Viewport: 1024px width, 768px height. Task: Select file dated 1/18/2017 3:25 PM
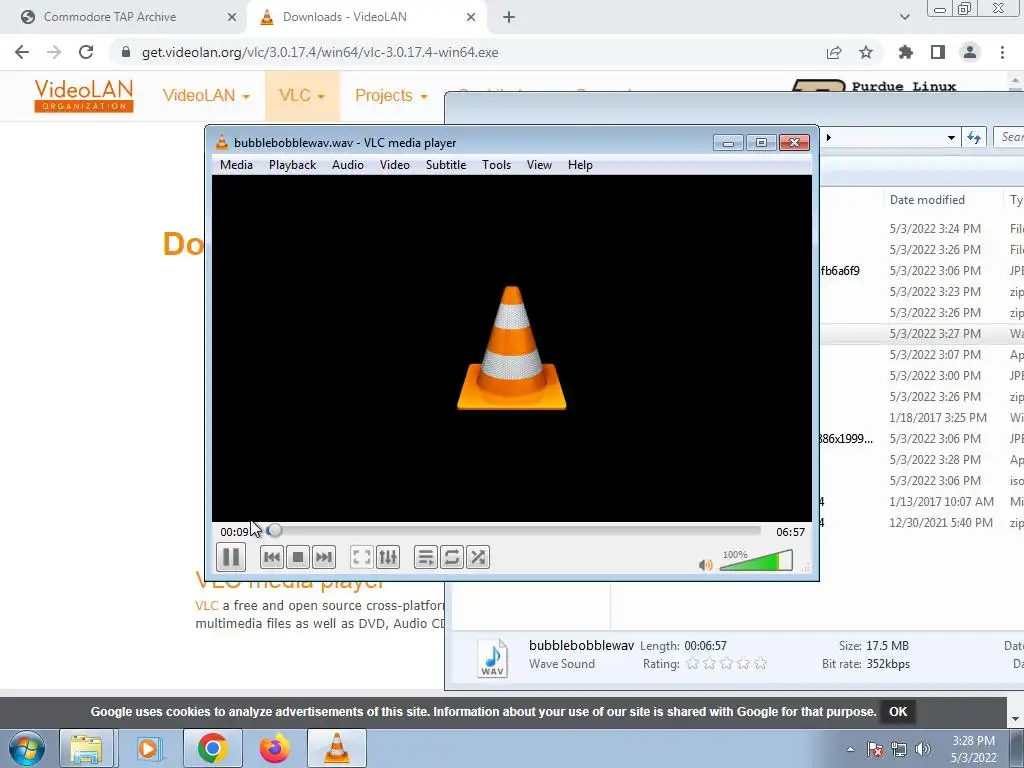click(x=922, y=417)
